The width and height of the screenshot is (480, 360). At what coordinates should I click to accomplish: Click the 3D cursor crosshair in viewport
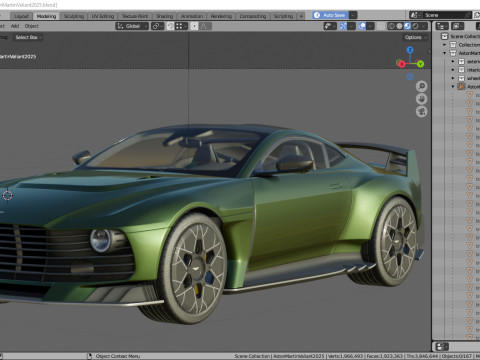(x=7, y=195)
